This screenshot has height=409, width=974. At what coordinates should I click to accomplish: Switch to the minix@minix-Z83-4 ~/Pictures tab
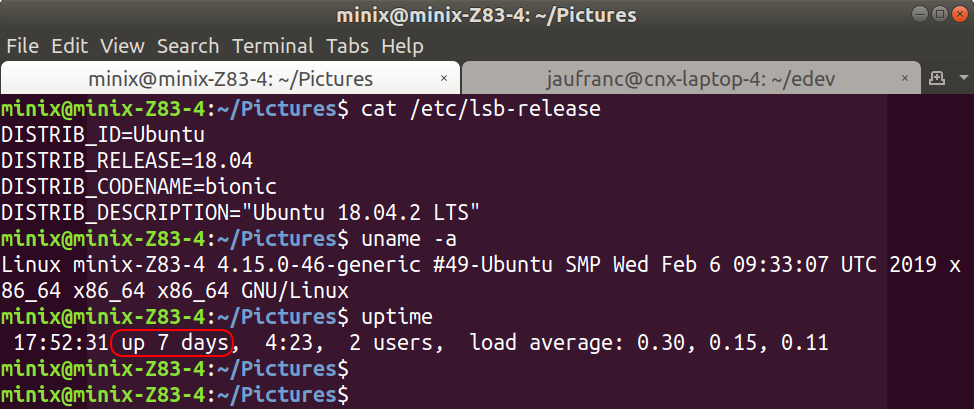[230, 78]
